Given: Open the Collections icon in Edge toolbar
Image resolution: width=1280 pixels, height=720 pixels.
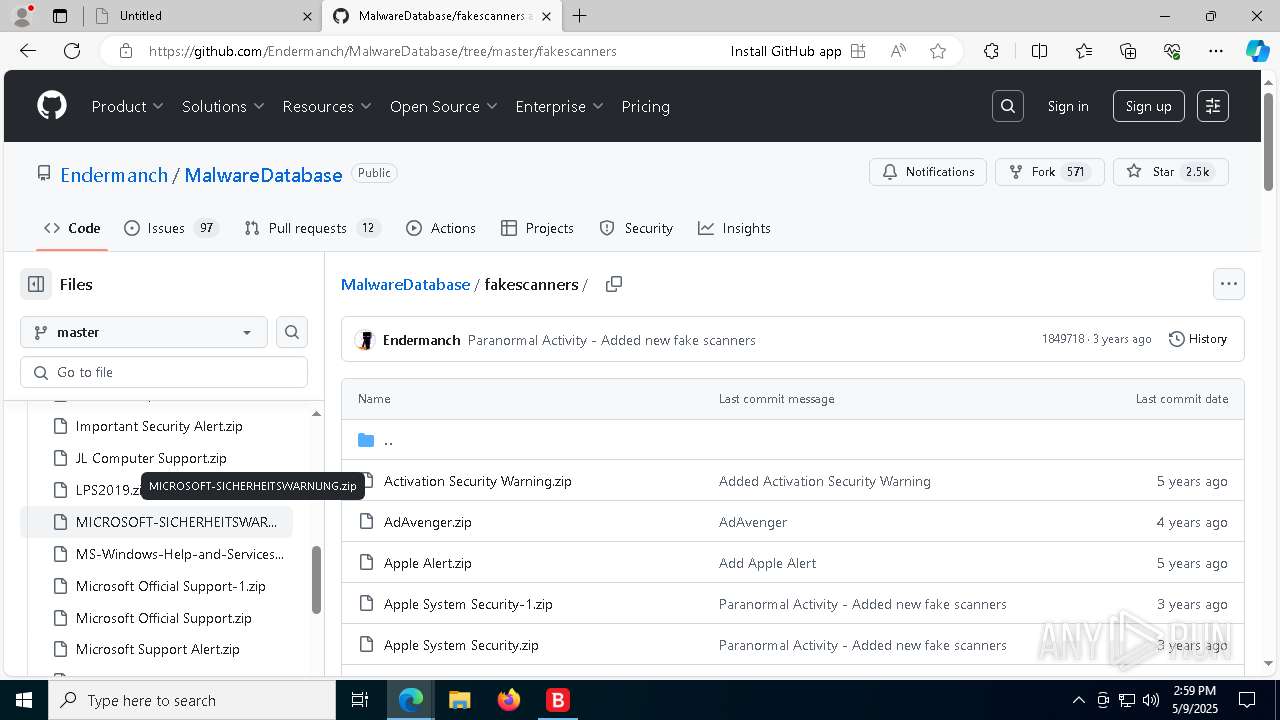Looking at the screenshot, I should (1128, 51).
